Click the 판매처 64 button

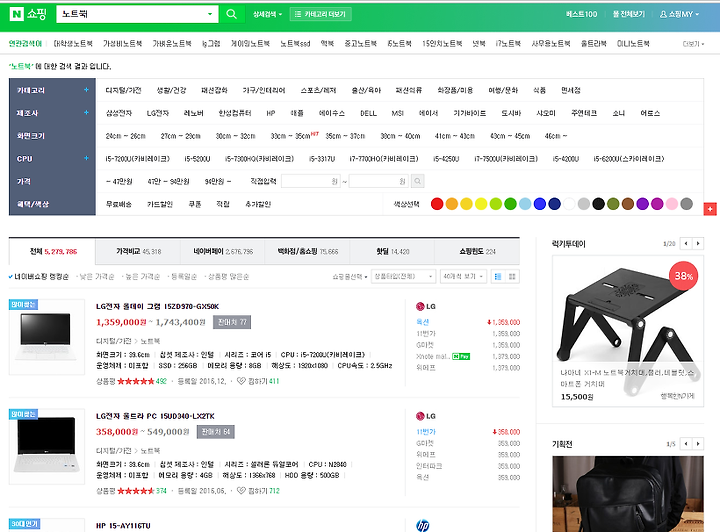click(216, 432)
